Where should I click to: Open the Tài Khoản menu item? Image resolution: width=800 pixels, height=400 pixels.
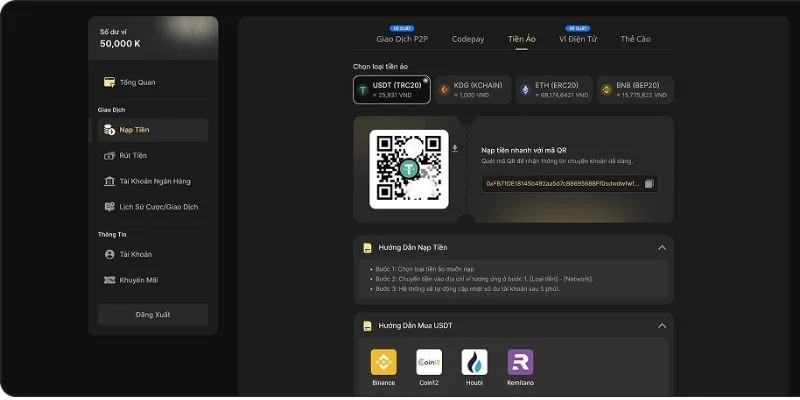tap(153, 254)
